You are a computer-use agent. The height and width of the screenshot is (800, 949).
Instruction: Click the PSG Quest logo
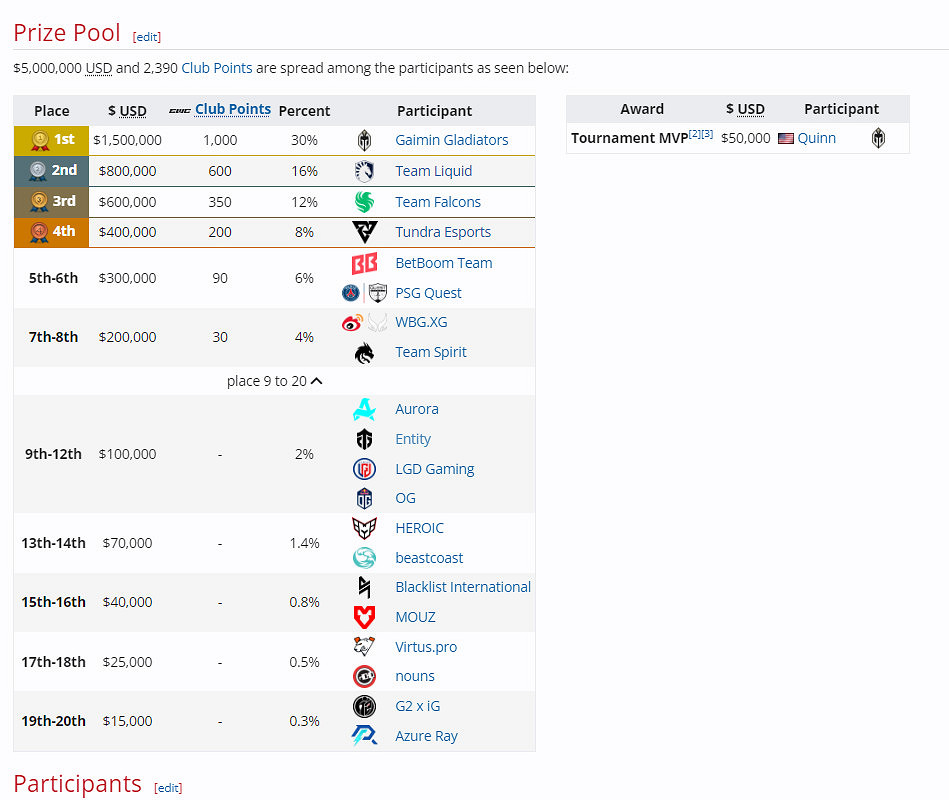click(x=370, y=292)
